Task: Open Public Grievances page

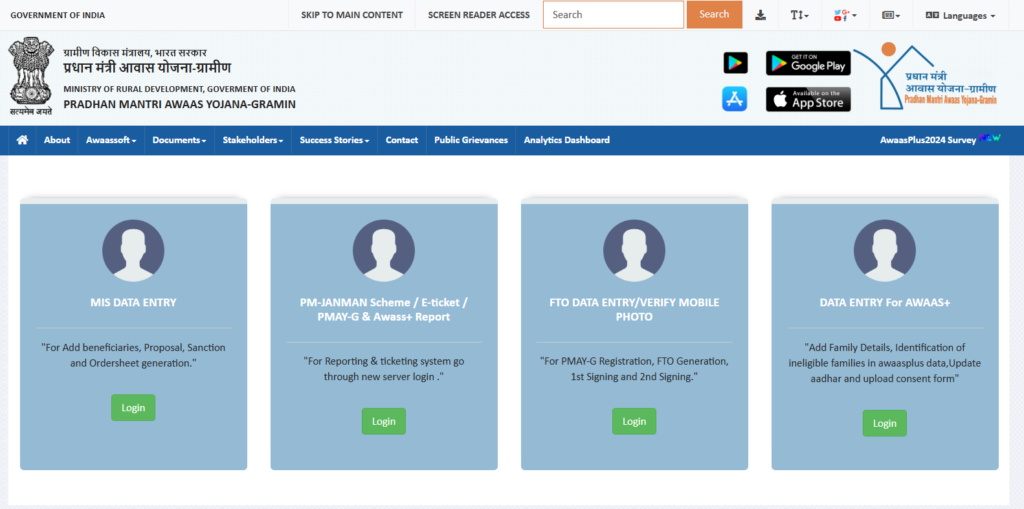Action: pos(471,140)
